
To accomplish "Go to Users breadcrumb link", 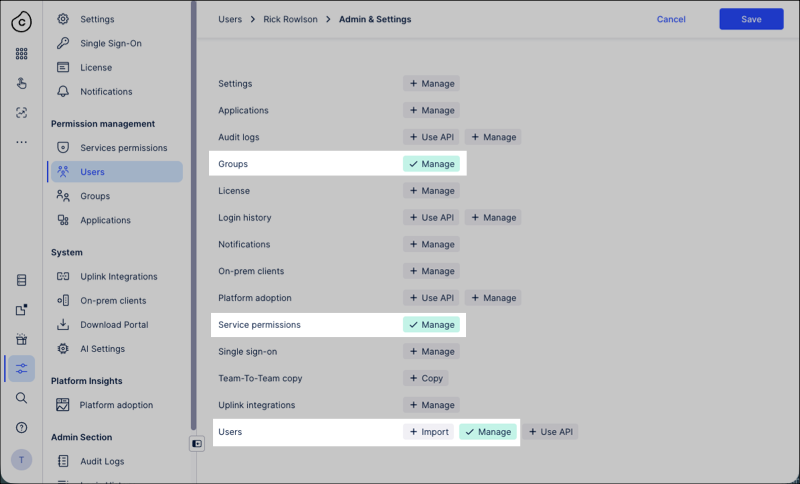I will coord(231,19).
